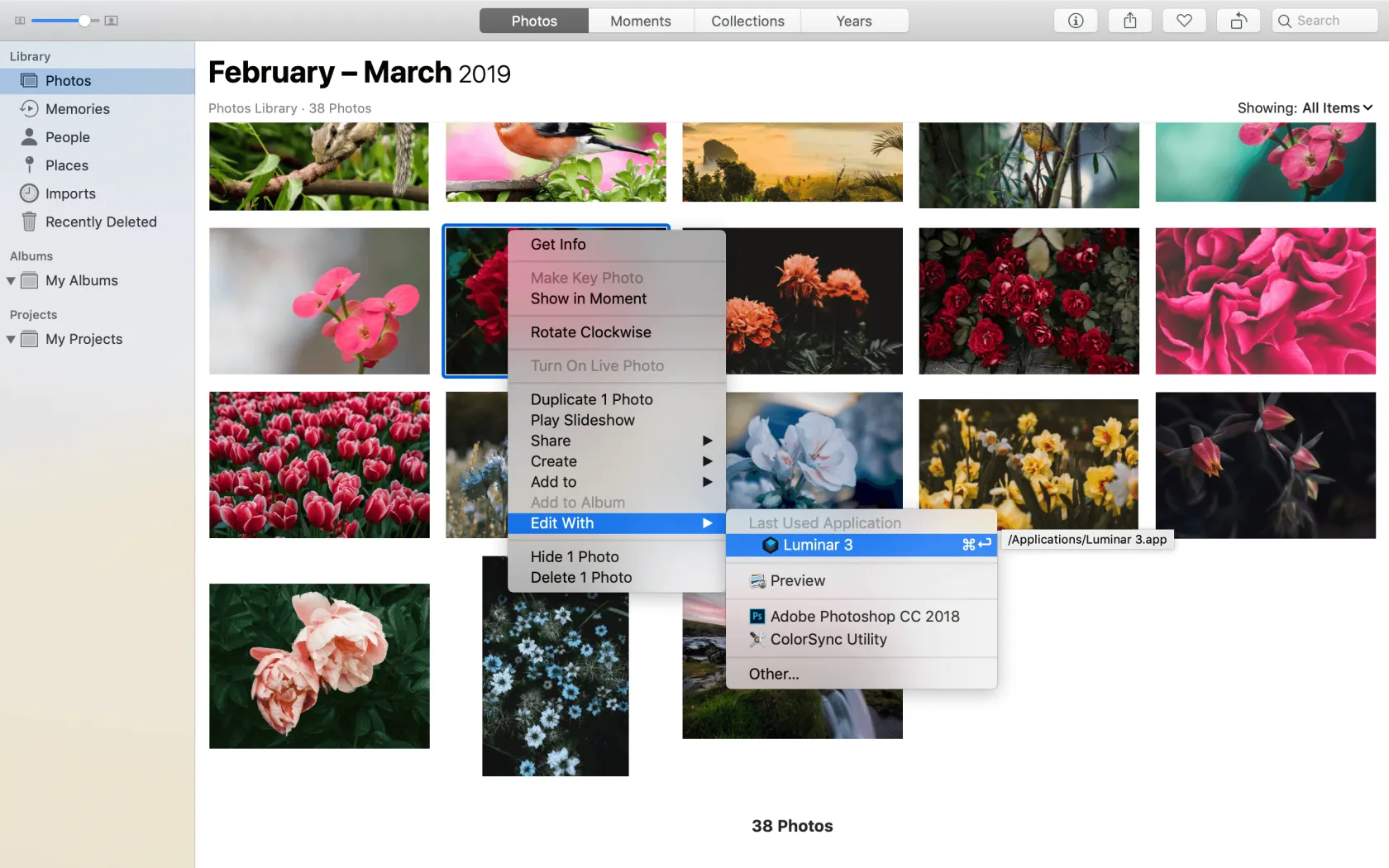
Task: Click the large-thumbnail icon beside the zoom slider
Action: 111,20
